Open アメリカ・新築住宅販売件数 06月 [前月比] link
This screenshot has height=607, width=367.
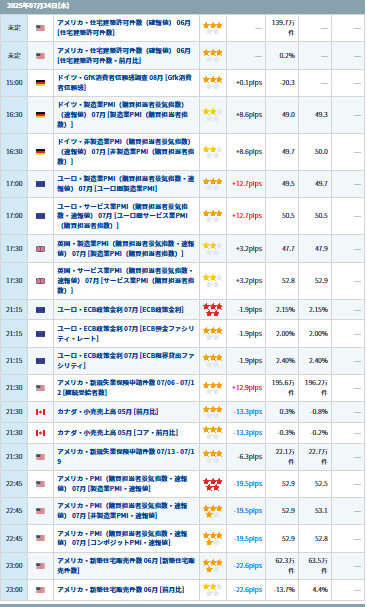[121, 590]
